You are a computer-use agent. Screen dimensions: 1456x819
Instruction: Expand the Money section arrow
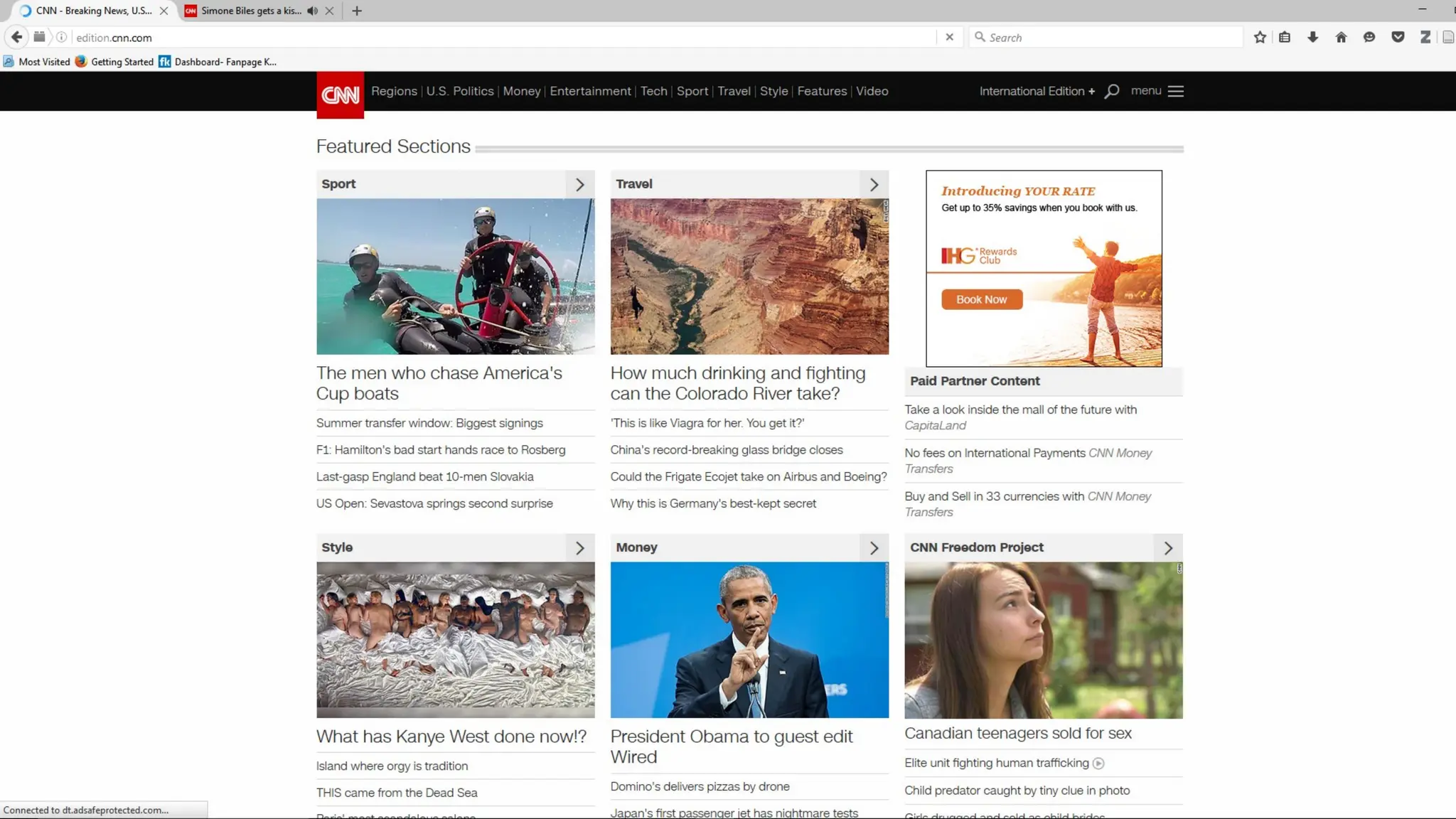(874, 548)
